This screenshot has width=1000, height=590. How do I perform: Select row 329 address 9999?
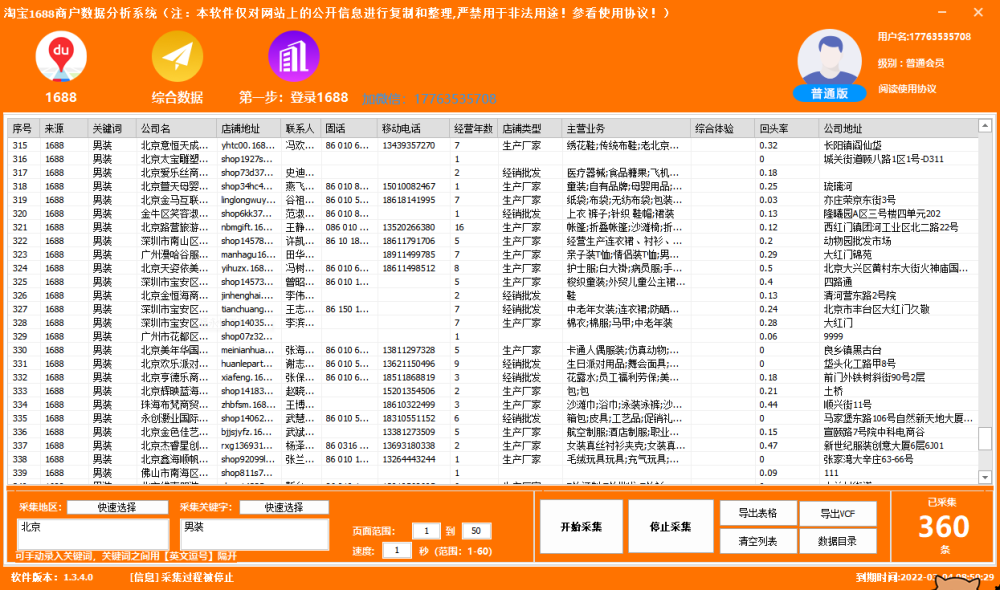tap(833, 336)
